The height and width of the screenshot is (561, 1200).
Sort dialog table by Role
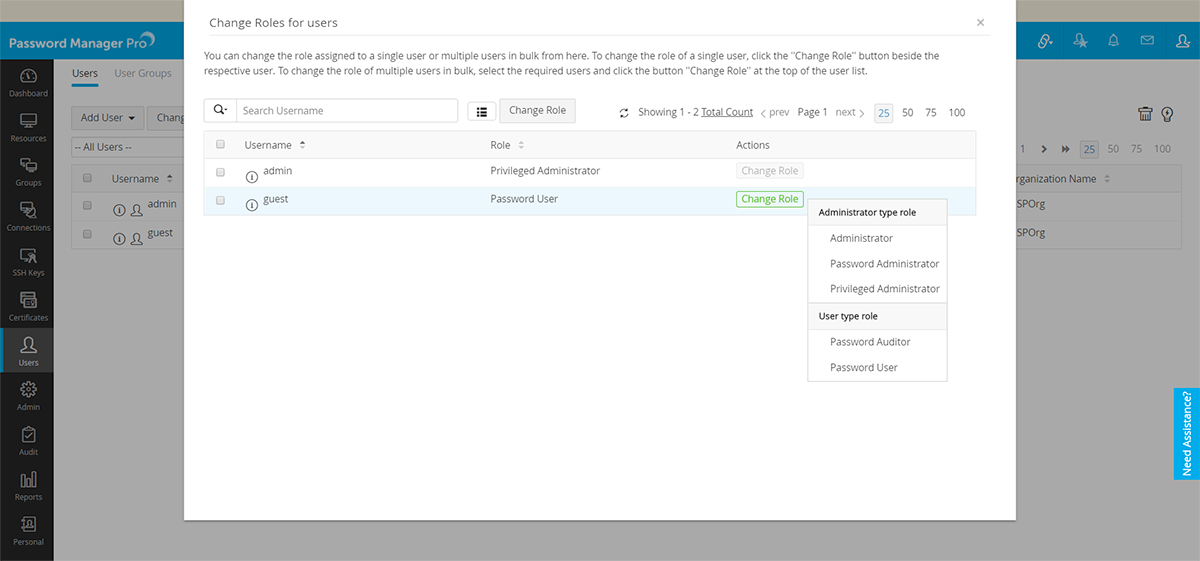(507, 145)
